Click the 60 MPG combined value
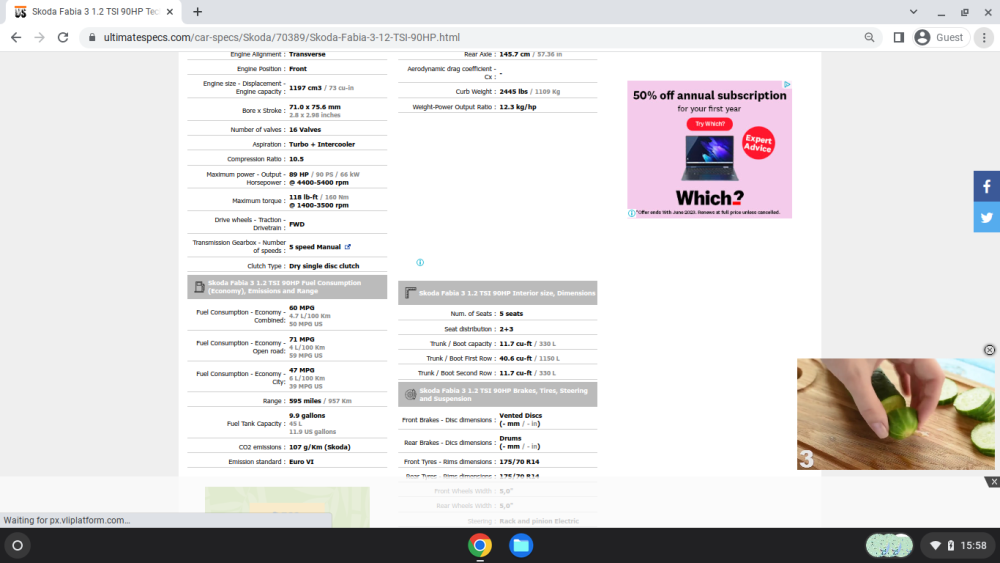The width and height of the screenshot is (1000, 563). pyautogui.click(x=302, y=308)
